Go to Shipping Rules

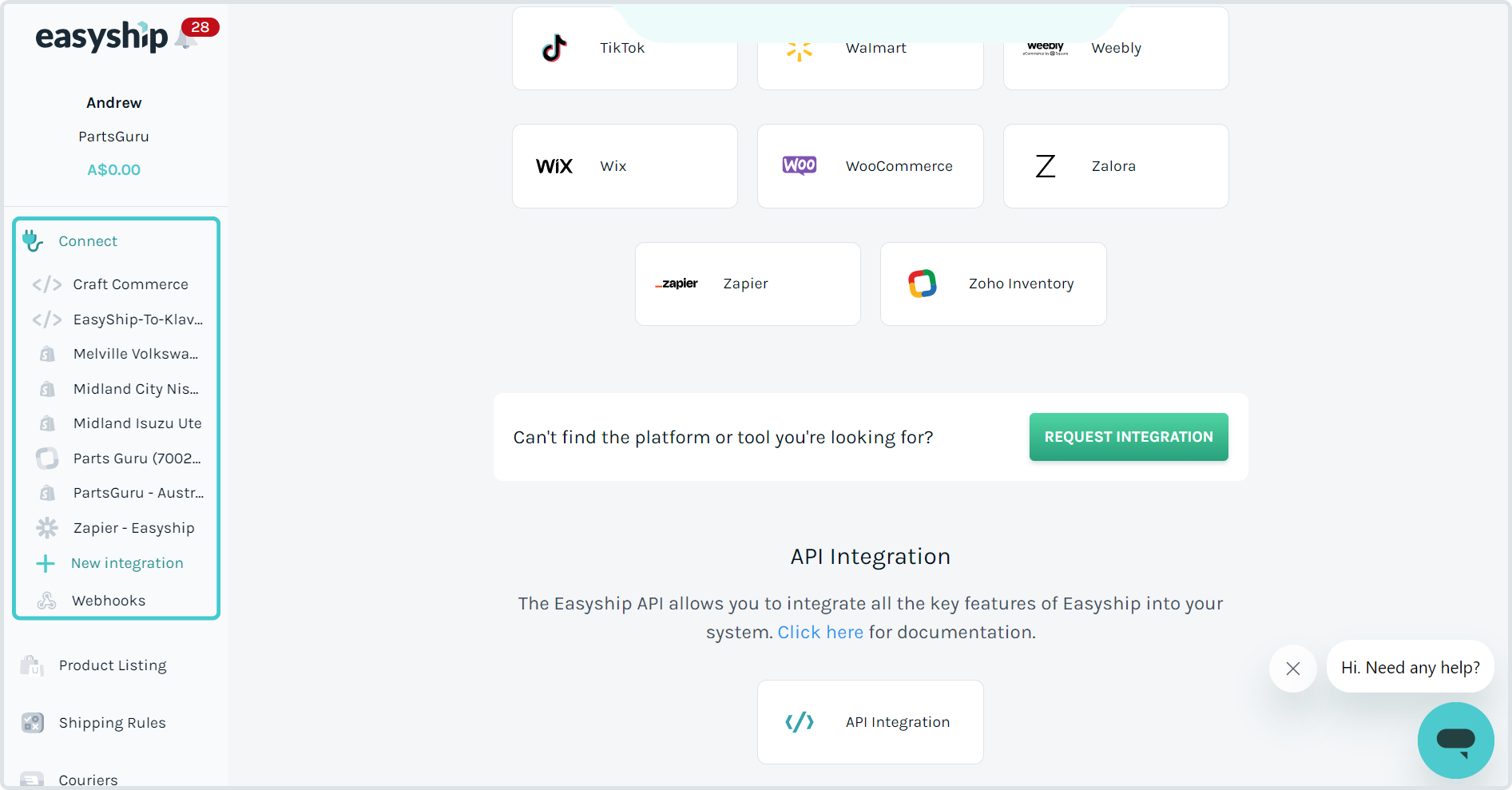[113, 723]
